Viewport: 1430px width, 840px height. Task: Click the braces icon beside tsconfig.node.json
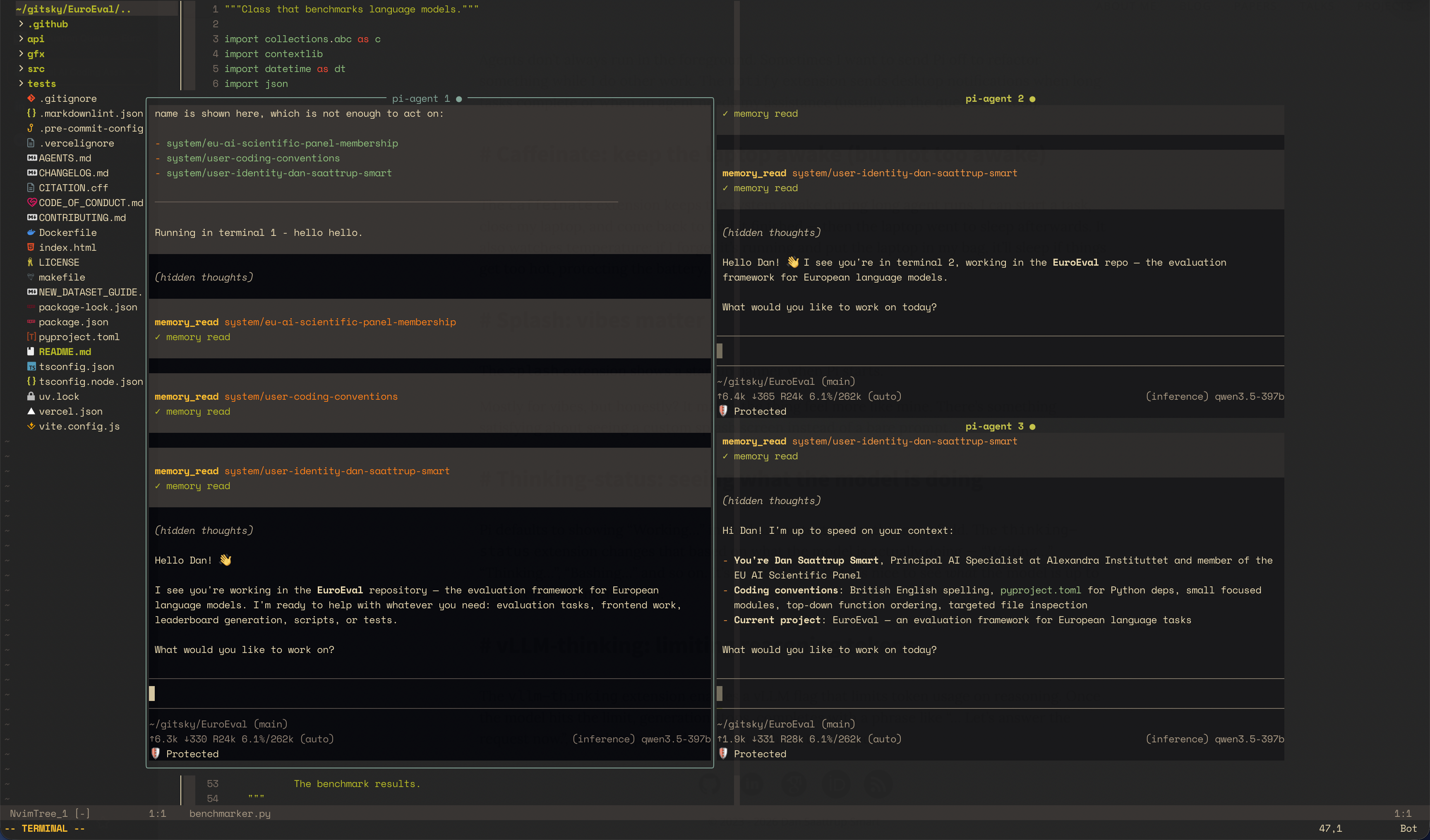(x=31, y=382)
